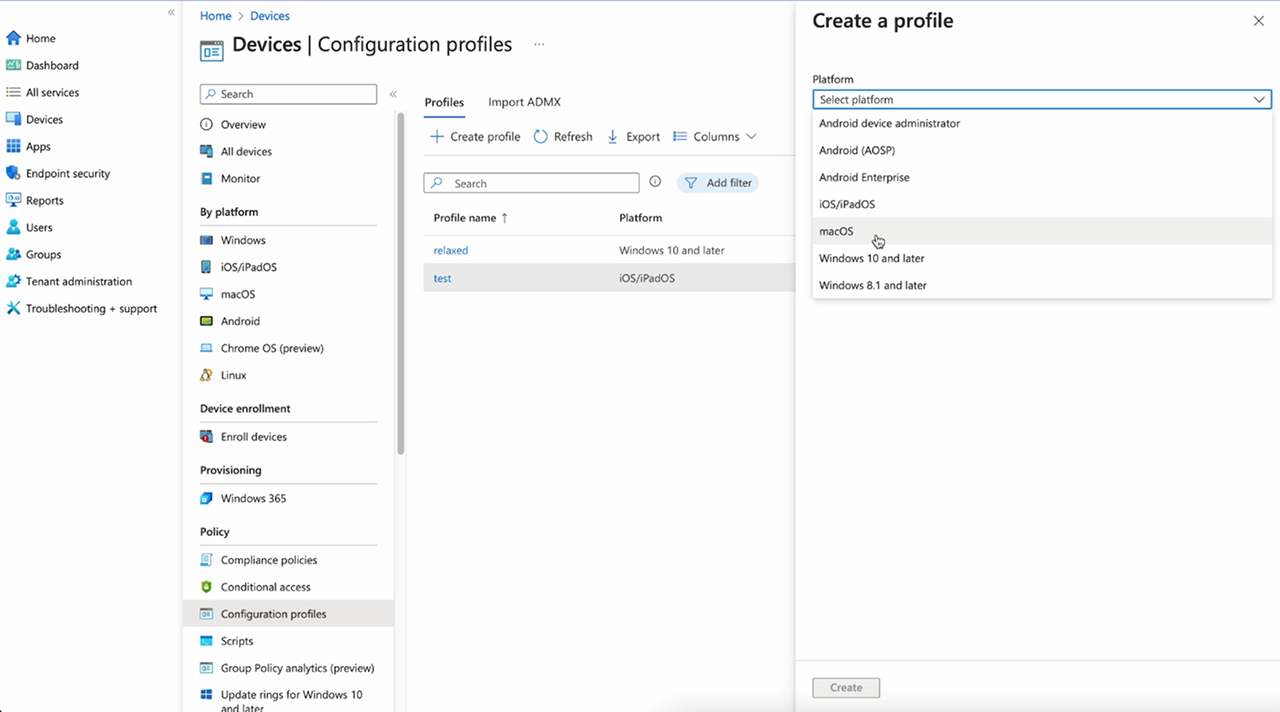Collapse the left navigation with double chevron
The width and height of the screenshot is (1280, 712).
[x=171, y=12]
